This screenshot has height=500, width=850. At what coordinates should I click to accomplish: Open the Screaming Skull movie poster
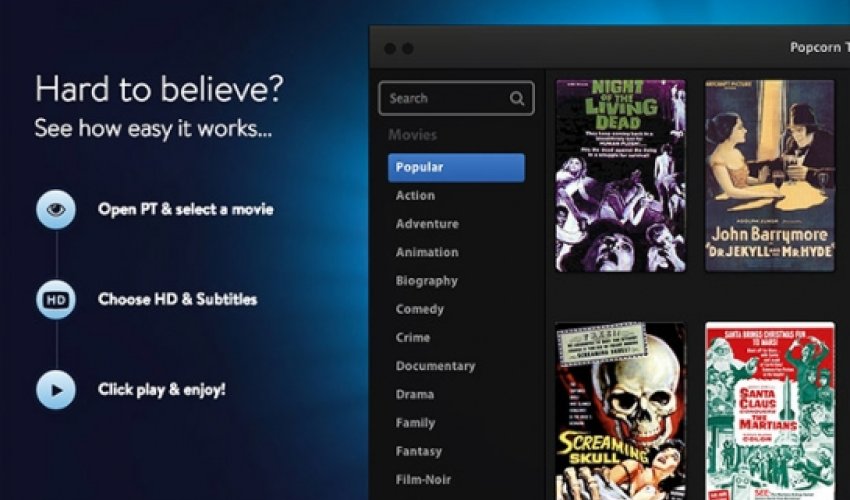[621, 411]
